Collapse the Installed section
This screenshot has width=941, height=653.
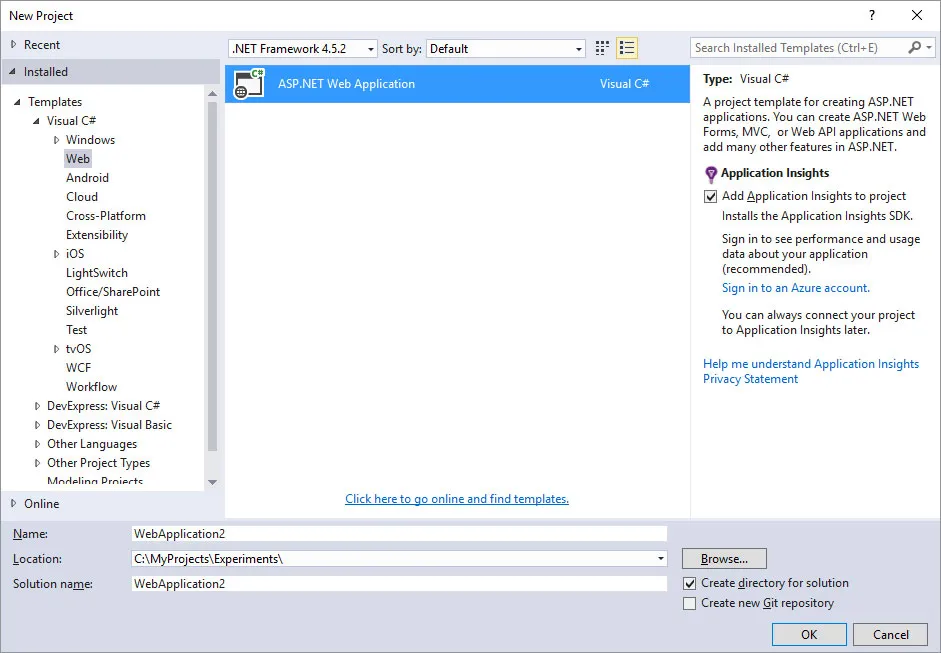[x=13, y=71]
